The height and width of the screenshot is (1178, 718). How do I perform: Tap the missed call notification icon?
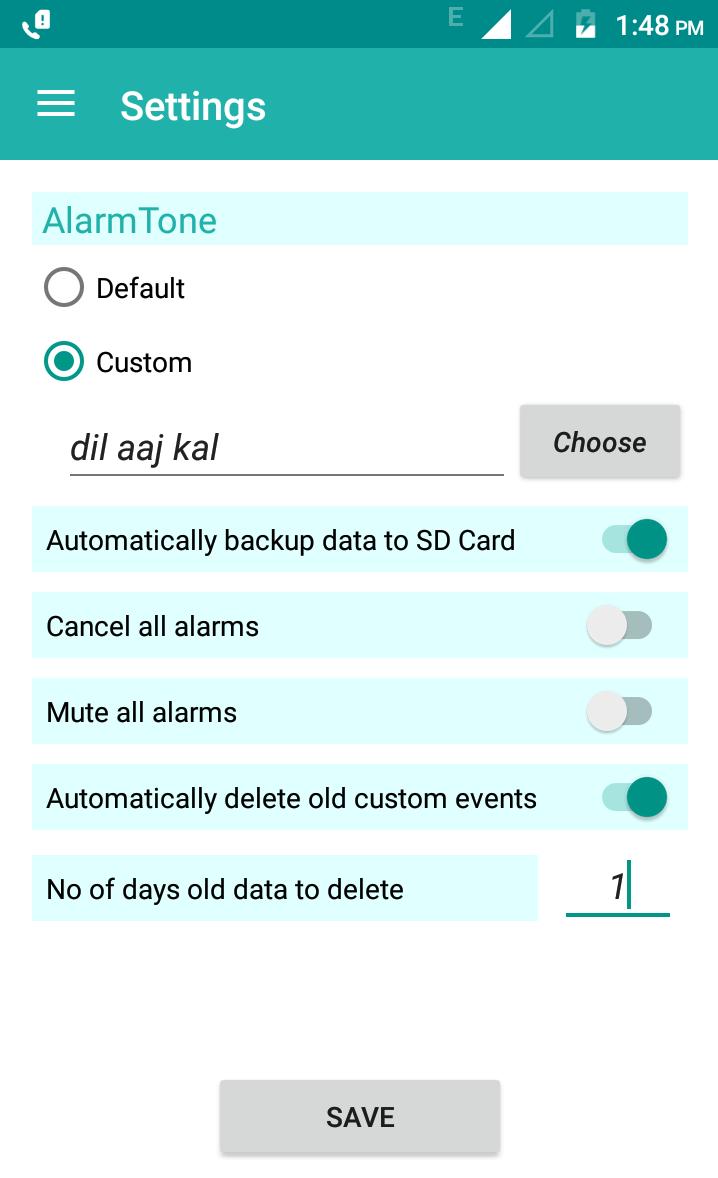(x=36, y=24)
